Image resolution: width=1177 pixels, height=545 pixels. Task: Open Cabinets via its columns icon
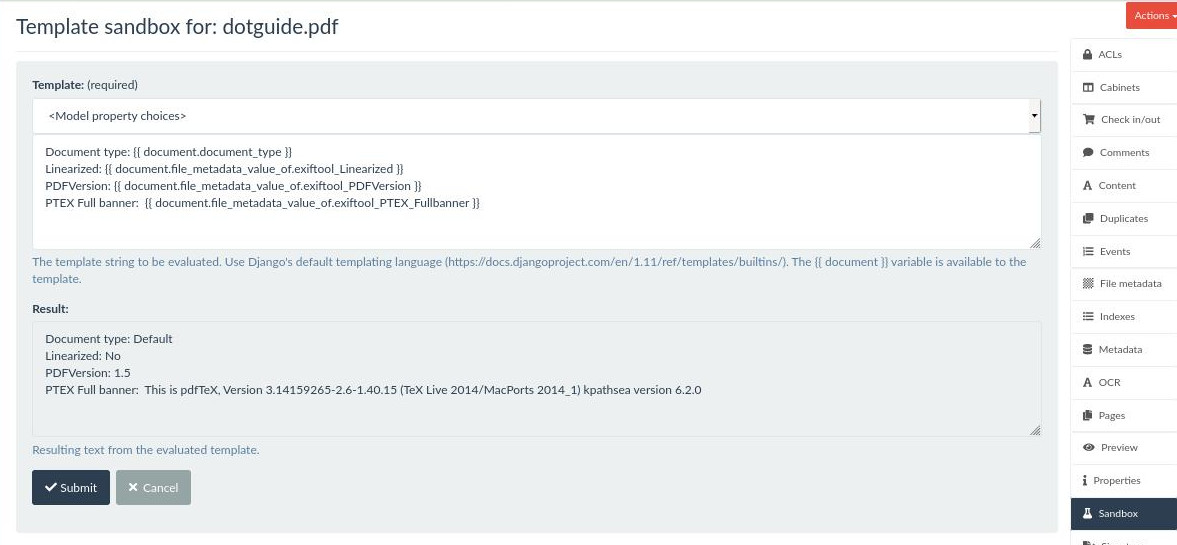coord(1088,88)
